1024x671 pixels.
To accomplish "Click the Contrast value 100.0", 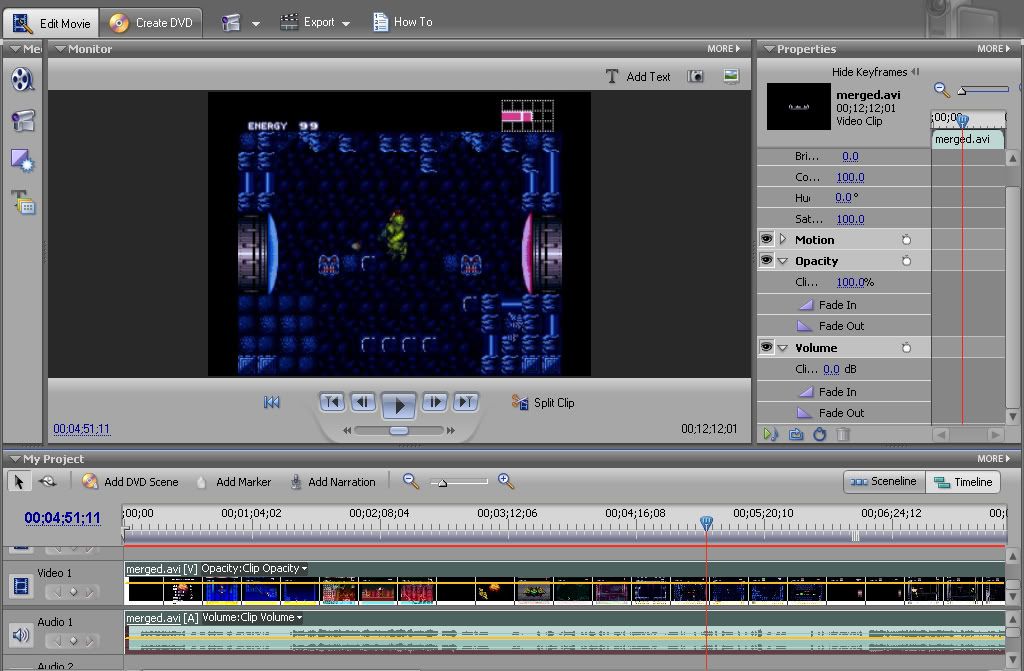I will point(850,177).
